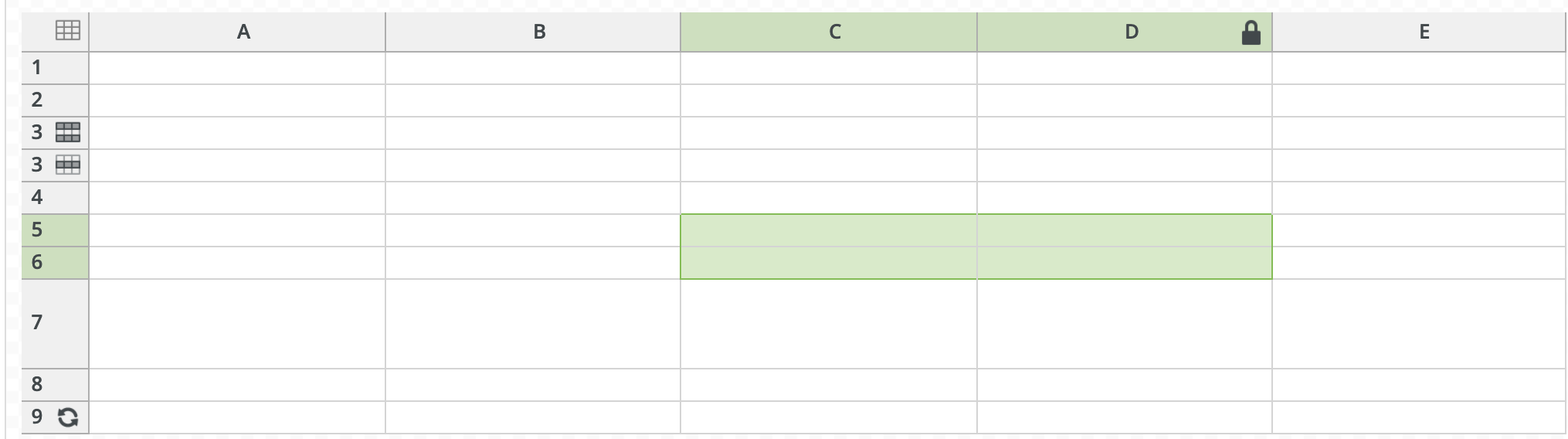This screenshot has height=439, width=1568.
Task: Click the refresh icon on row 9
Action: (x=68, y=417)
